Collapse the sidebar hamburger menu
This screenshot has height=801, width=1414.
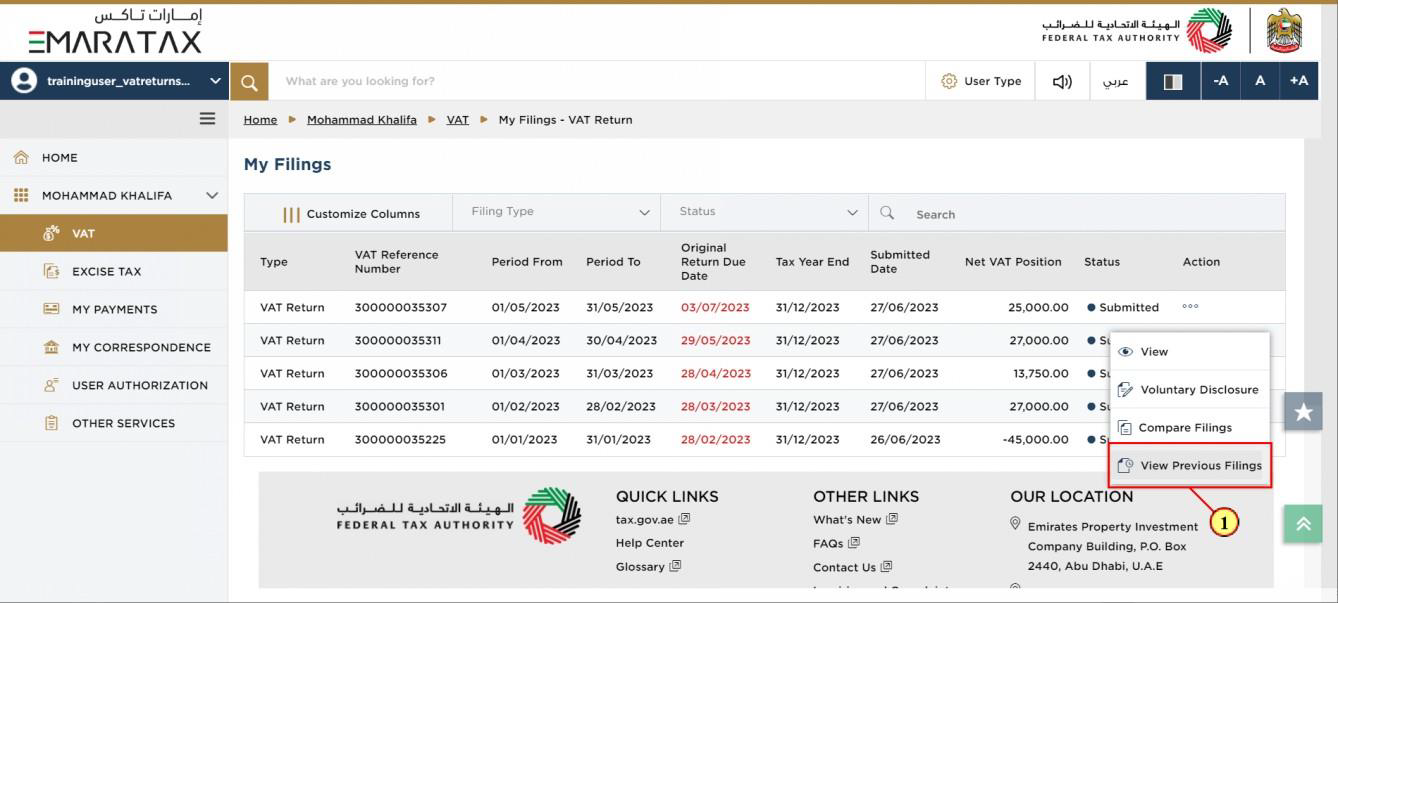pyautogui.click(x=207, y=118)
